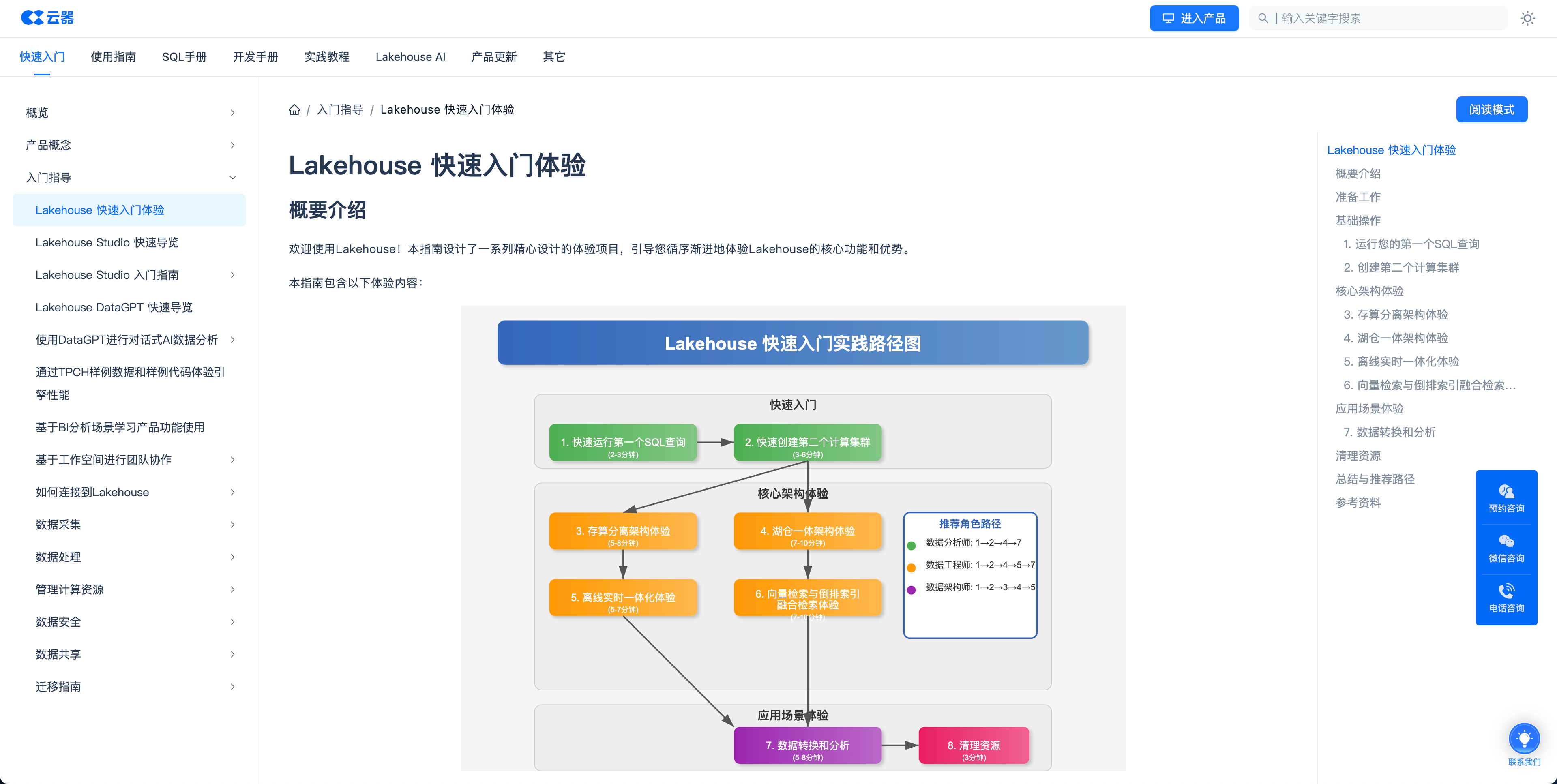Switch to the SQL手册 tab
Image resolution: width=1557 pixels, height=784 pixels.
[184, 56]
